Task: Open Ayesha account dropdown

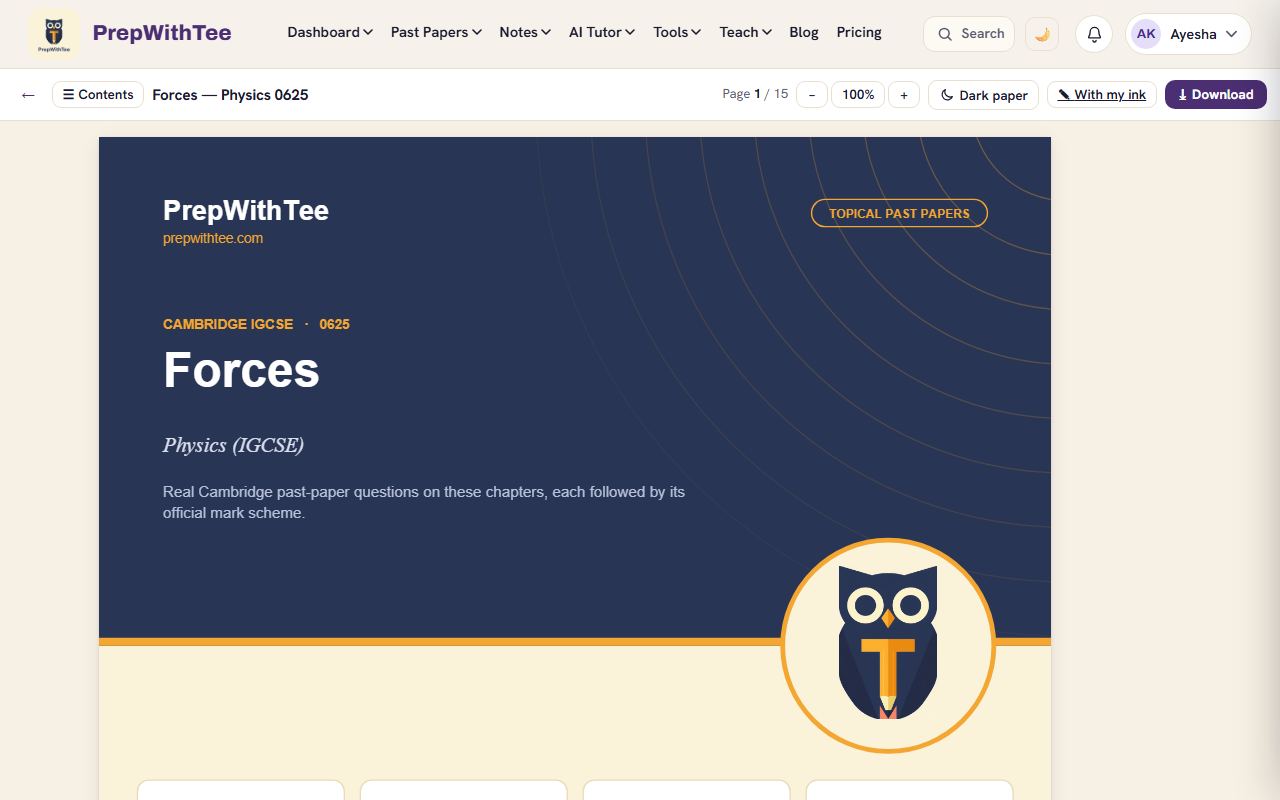Action: coord(1188,34)
